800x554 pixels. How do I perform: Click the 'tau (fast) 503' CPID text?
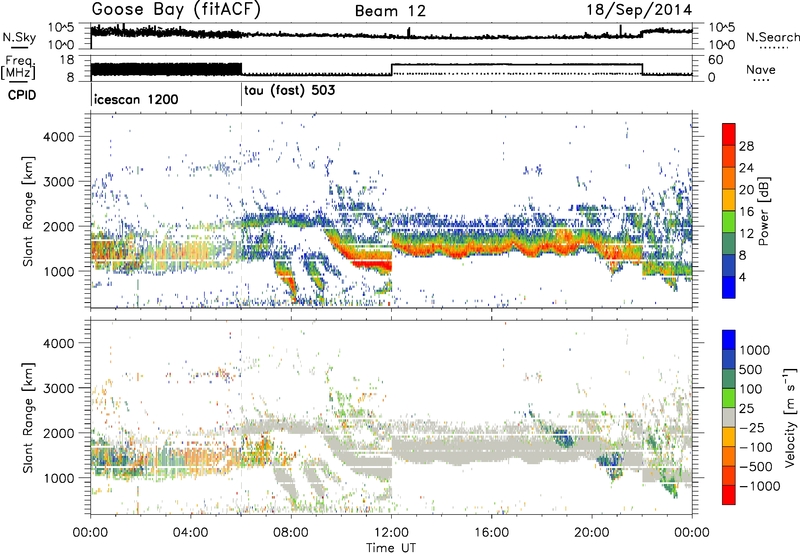coord(290,91)
